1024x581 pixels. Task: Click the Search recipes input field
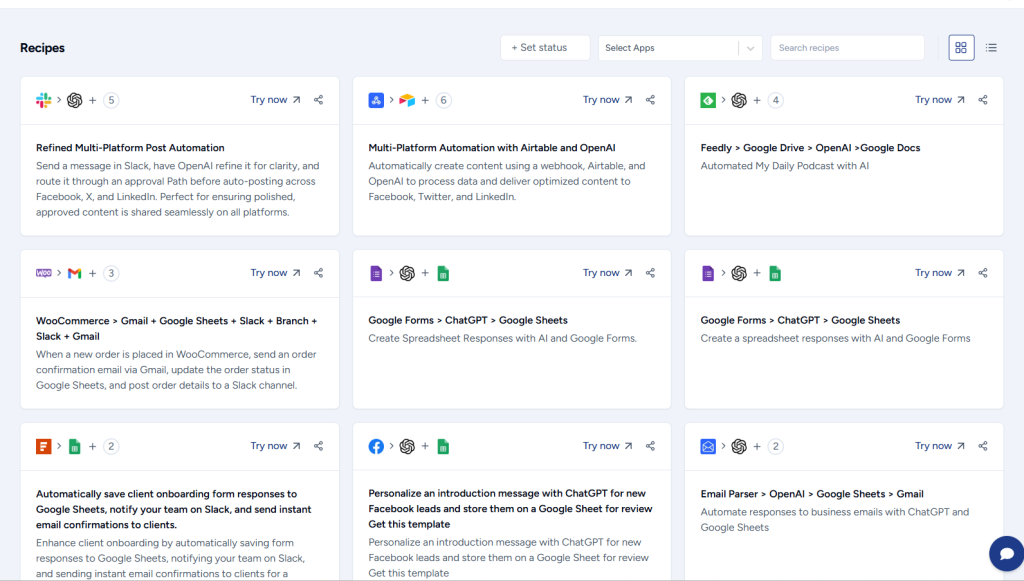click(x=846, y=48)
